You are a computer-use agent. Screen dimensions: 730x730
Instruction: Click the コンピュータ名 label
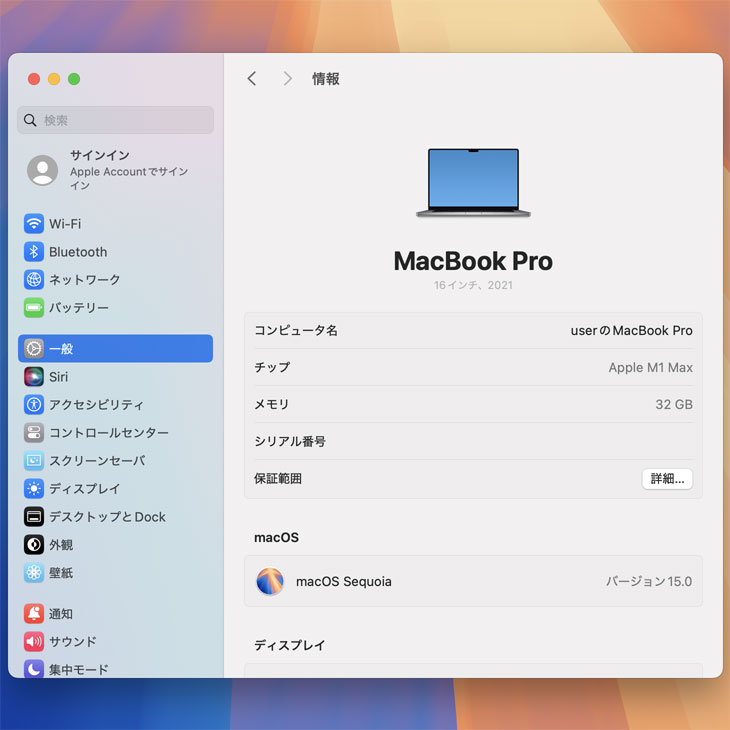pos(296,331)
